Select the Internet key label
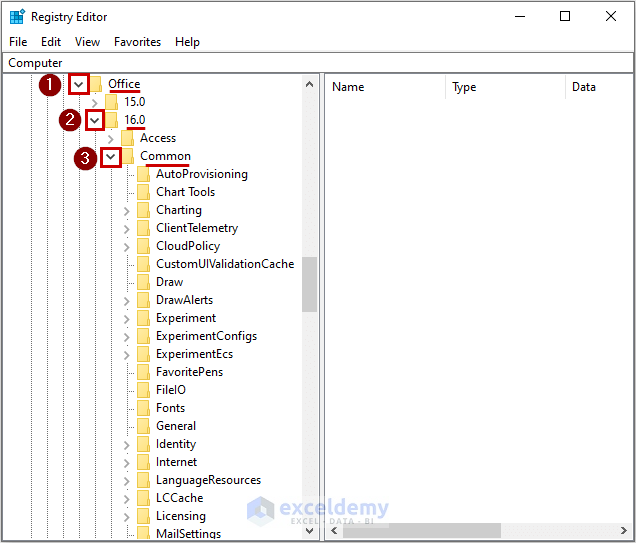636x543 pixels. [176, 462]
